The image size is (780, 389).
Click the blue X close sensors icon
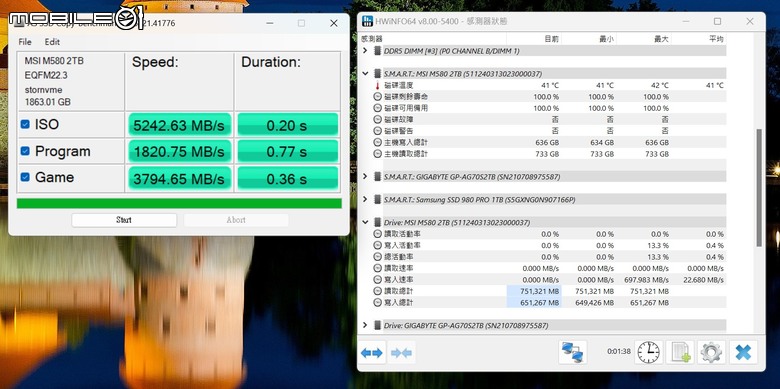(x=743, y=352)
